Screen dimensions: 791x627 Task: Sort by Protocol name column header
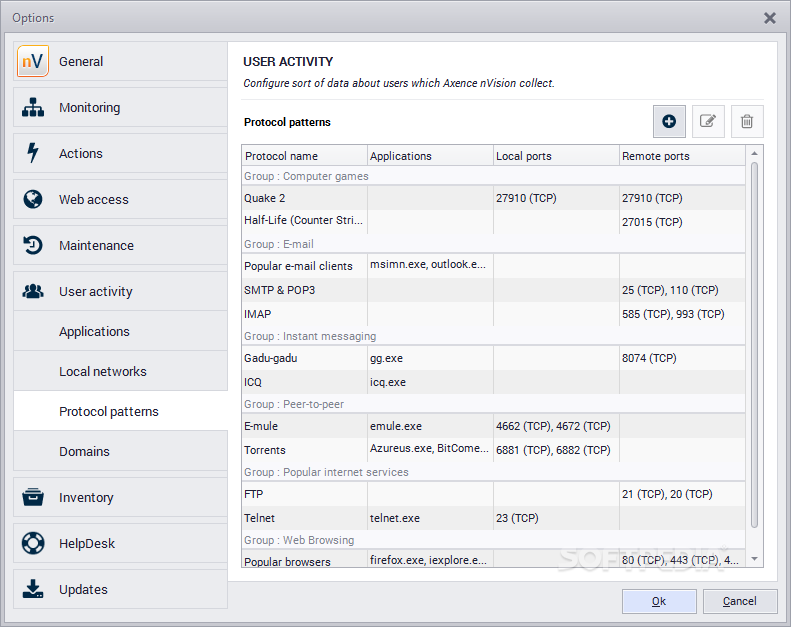pyautogui.click(x=304, y=156)
